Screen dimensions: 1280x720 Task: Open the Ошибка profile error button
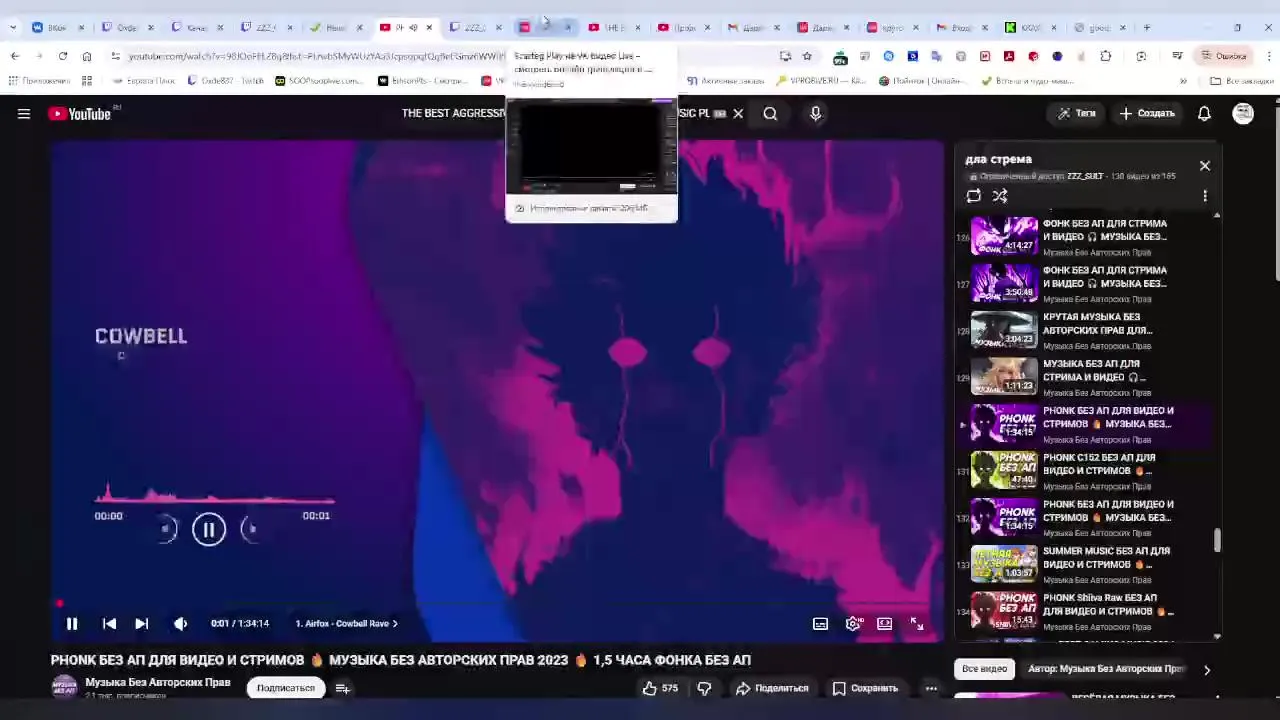click(1223, 56)
